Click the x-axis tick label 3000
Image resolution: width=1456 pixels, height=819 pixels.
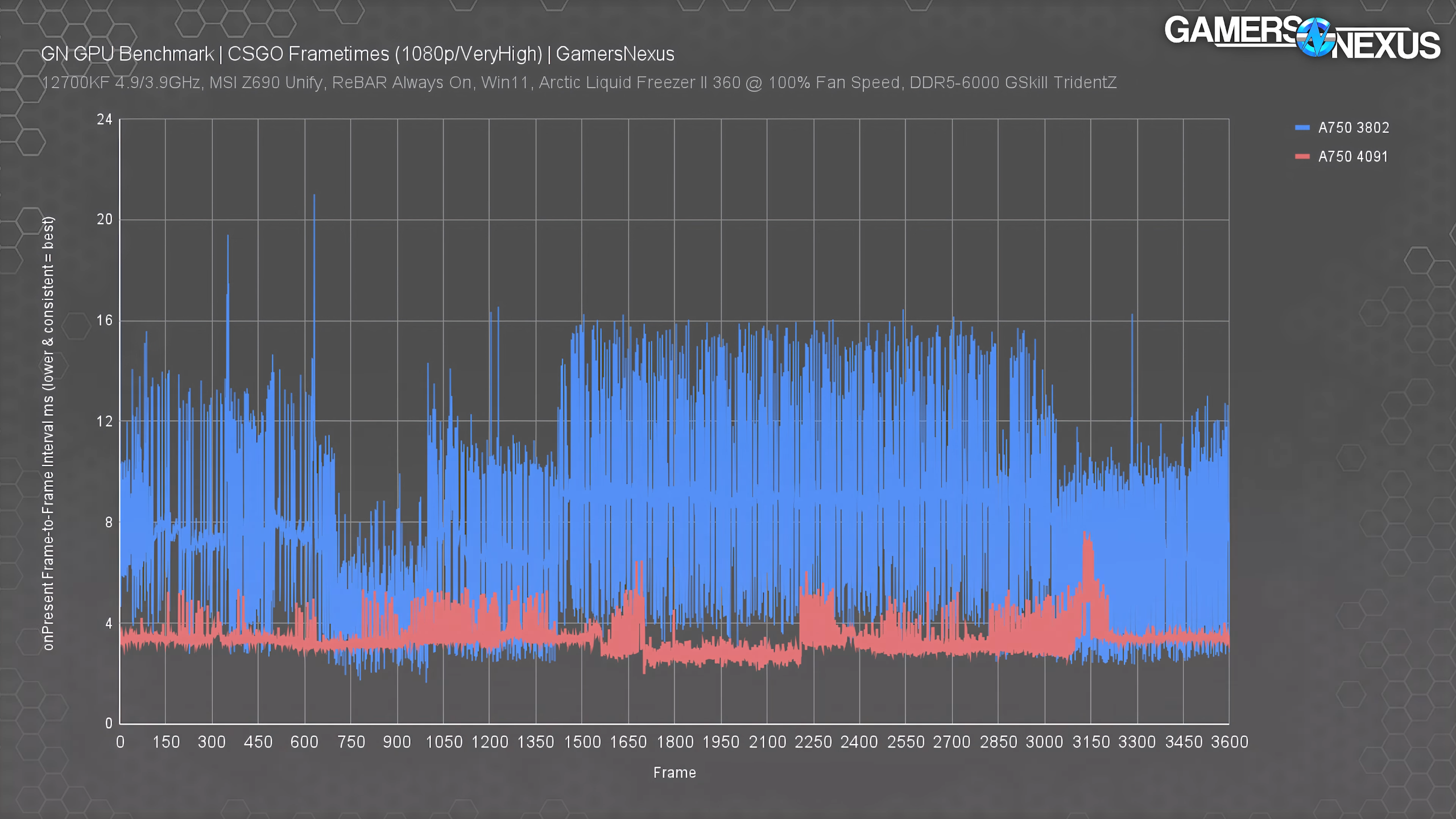click(x=1044, y=742)
